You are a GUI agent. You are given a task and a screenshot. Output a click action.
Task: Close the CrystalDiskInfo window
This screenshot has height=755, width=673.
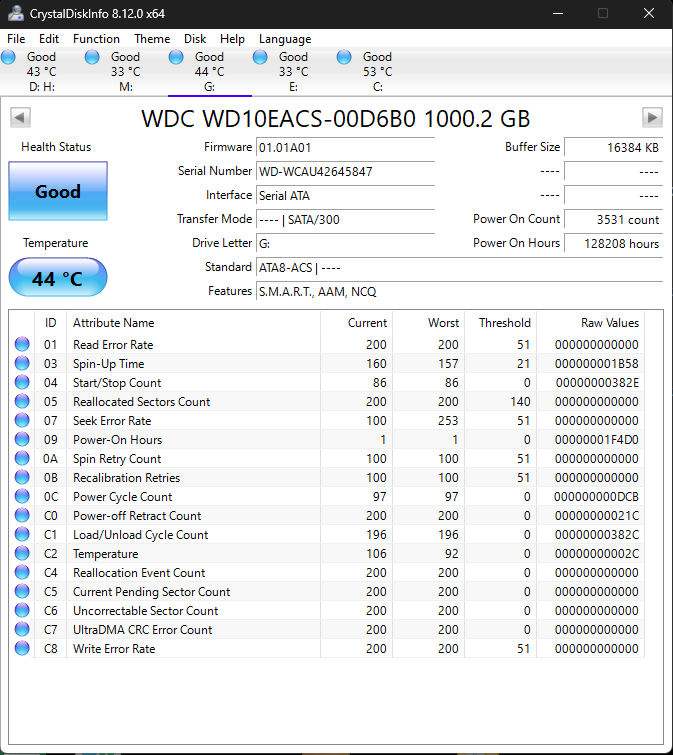(x=649, y=13)
